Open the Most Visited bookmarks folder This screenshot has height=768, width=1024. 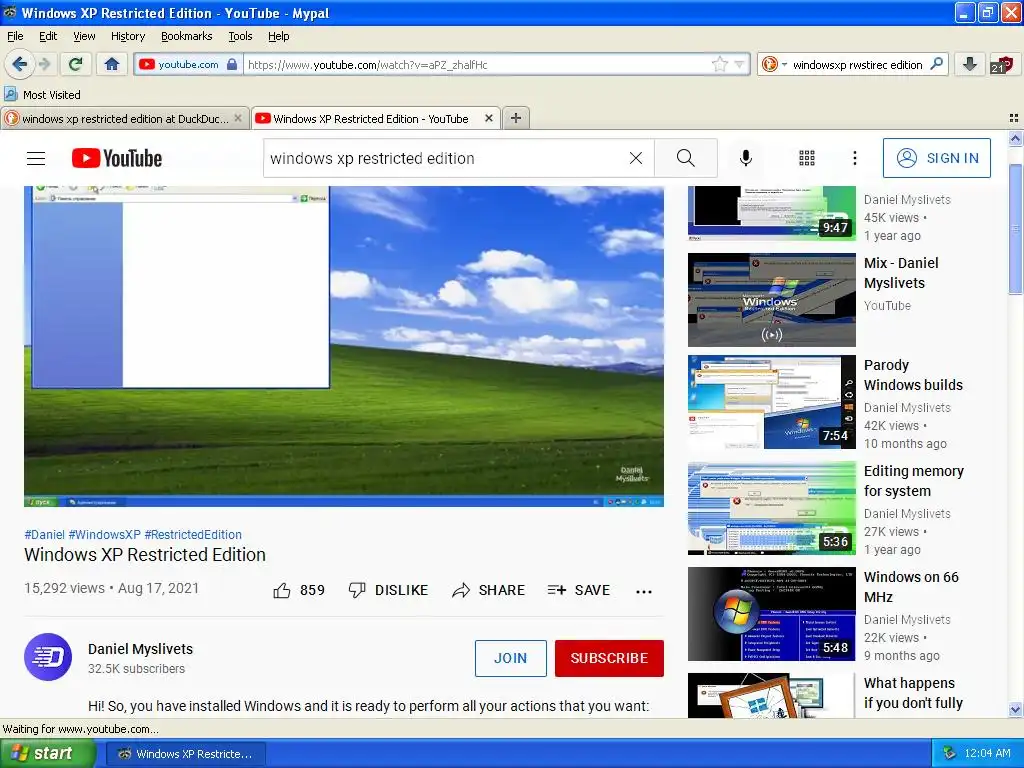[x=42, y=95]
